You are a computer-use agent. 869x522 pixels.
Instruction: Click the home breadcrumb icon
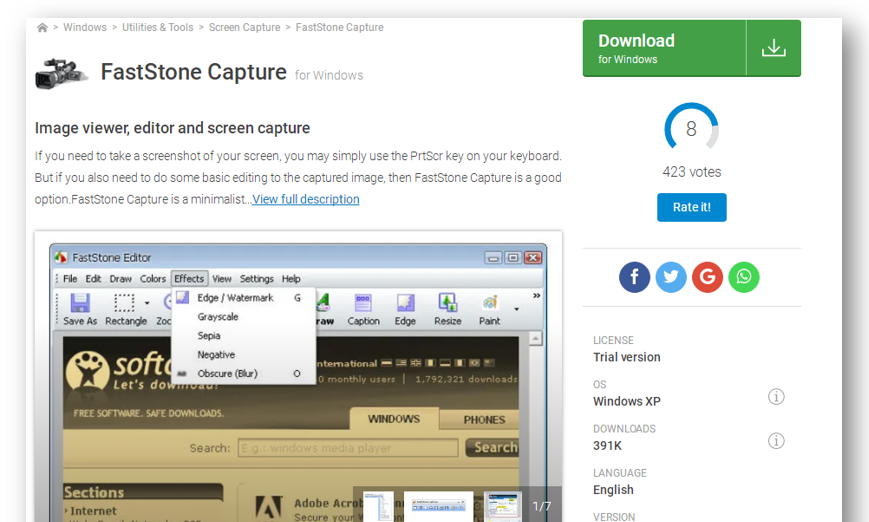pyautogui.click(x=42, y=28)
